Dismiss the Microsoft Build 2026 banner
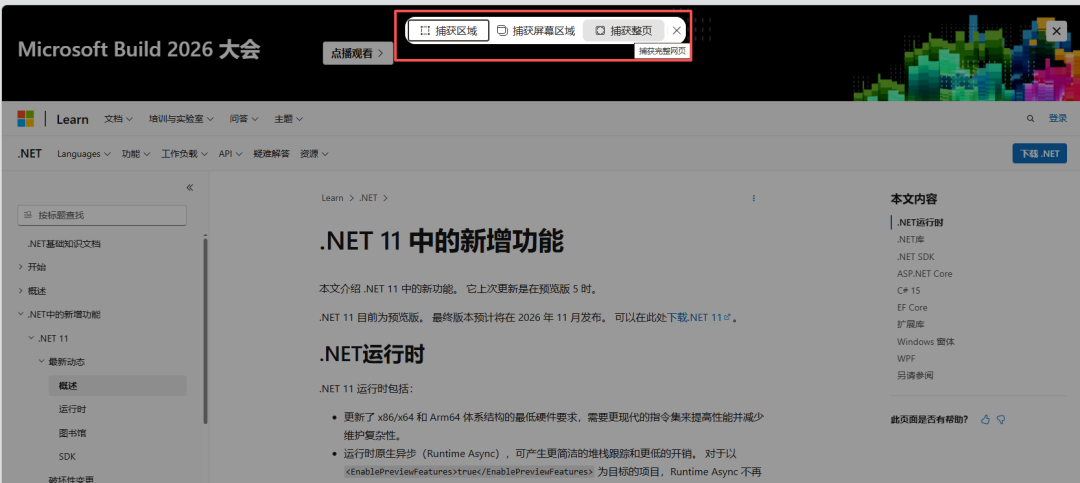Screen dimensions: 1080x483 tap(1056, 31)
